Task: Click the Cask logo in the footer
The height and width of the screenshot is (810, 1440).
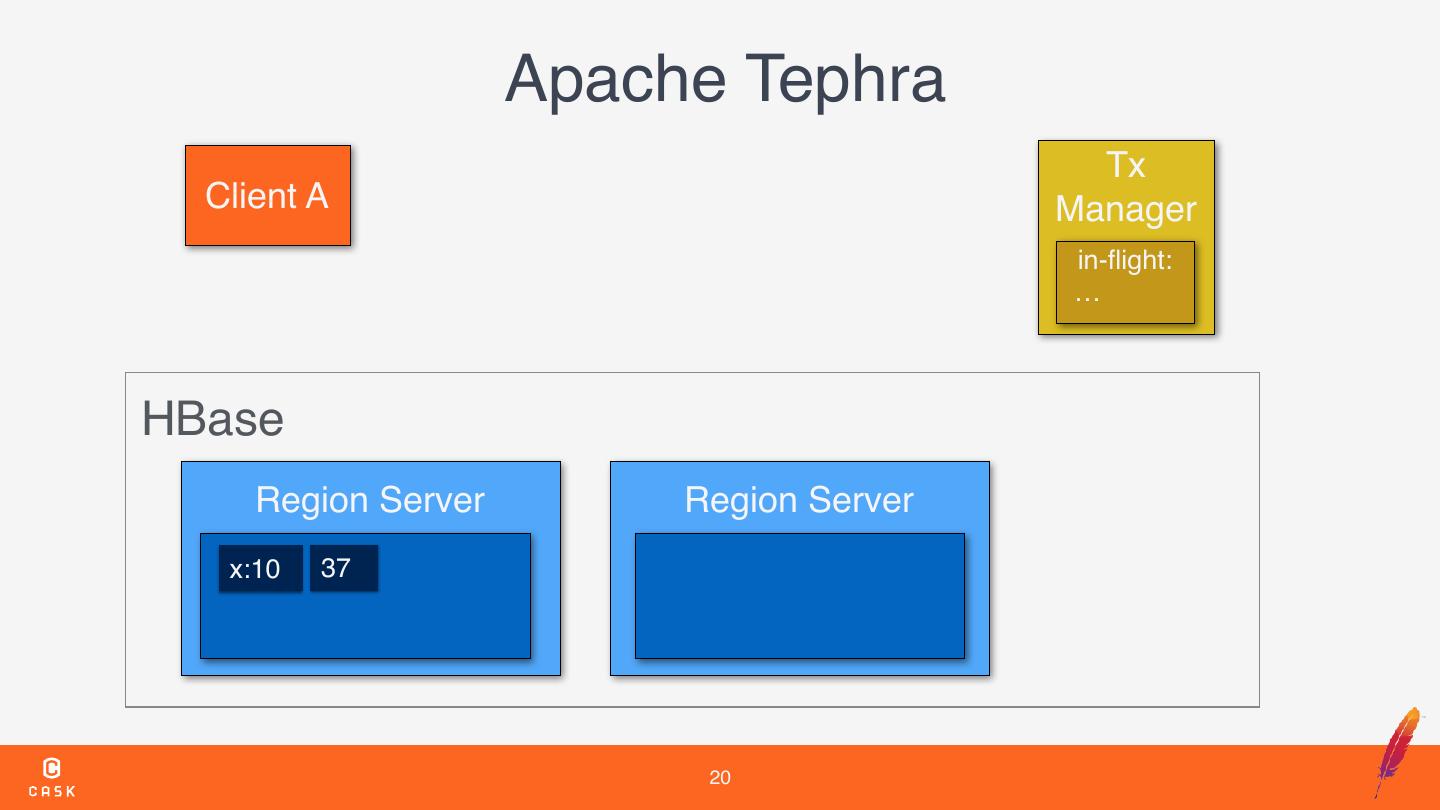Action: click(52, 778)
